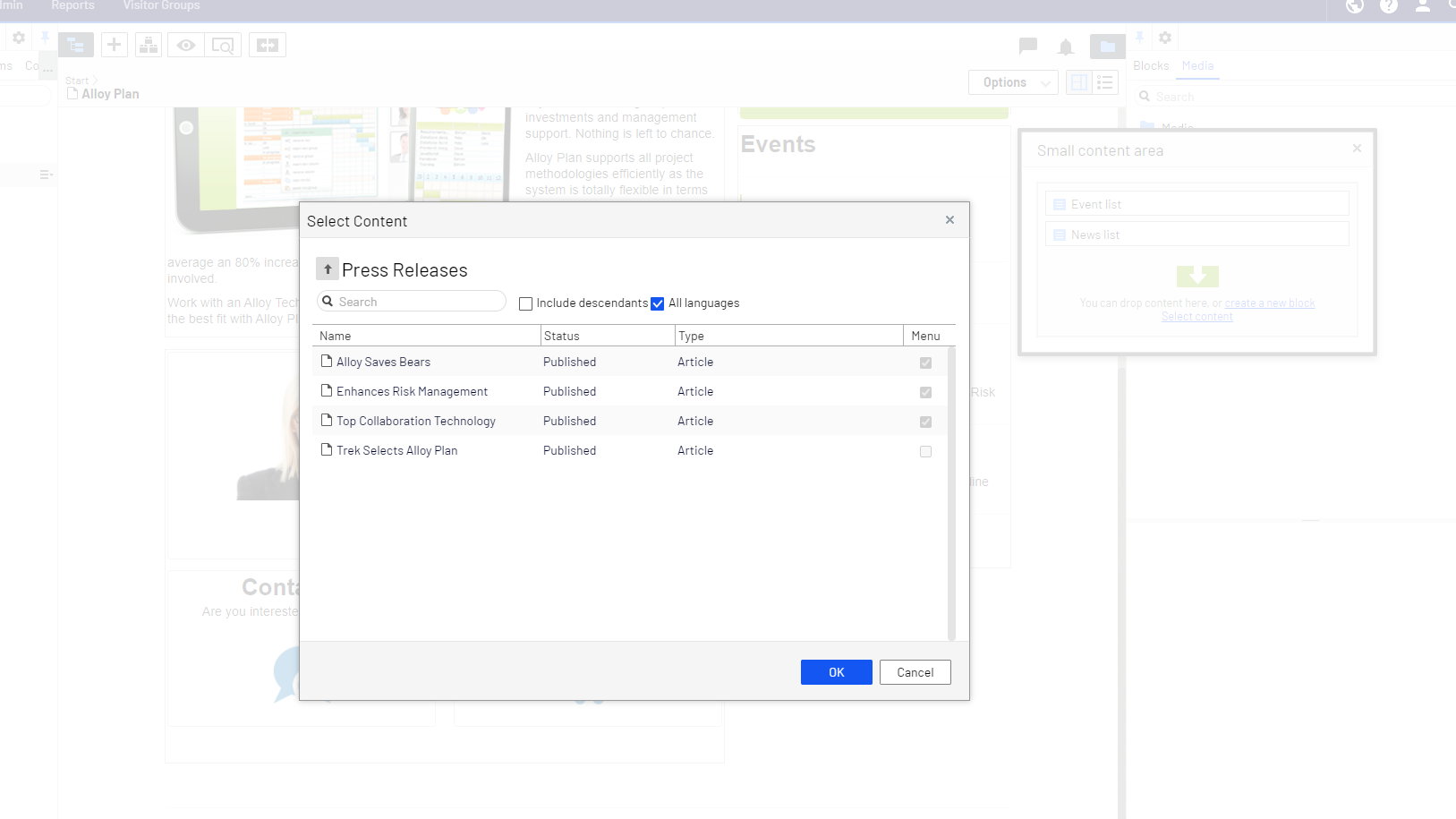
Task: Open the Reports menu
Action: 72,5
